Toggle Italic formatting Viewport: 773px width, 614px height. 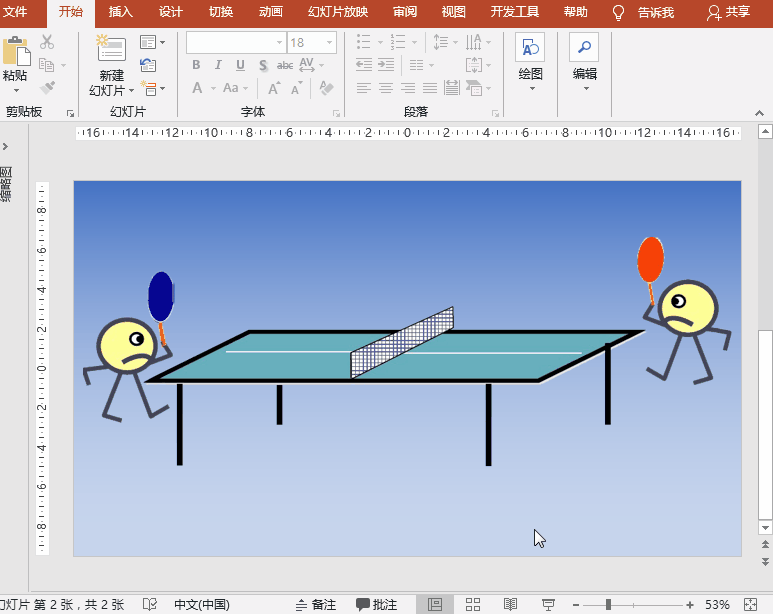click(218, 65)
